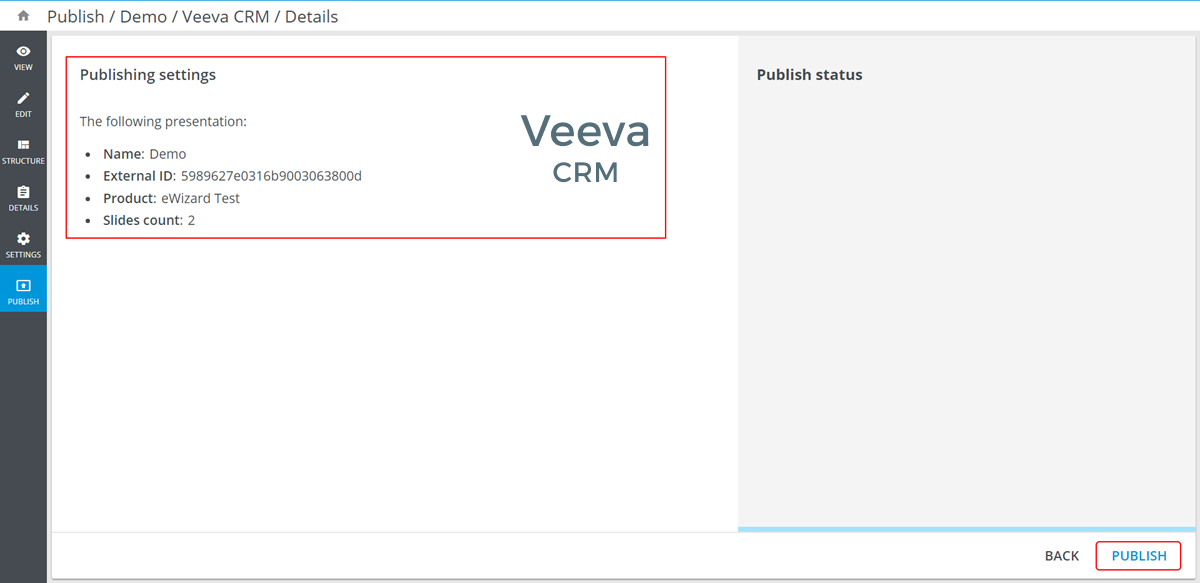Click the External ID value text
Viewport: 1200px width, 583px height.
271,176
